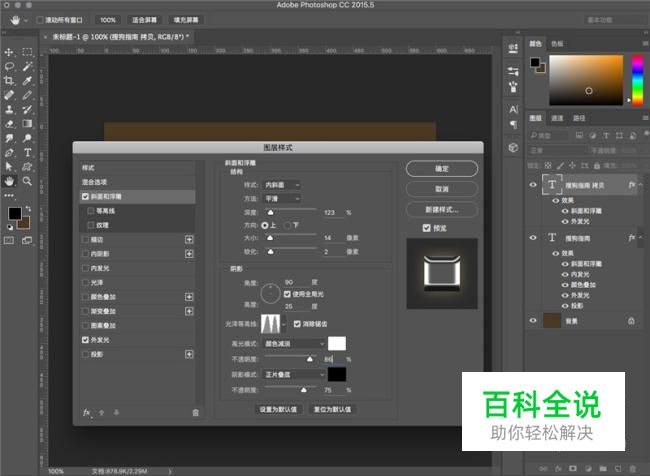Select the Crop tool
The height and width of the screenshot is (476, 650).
(9, 80)
